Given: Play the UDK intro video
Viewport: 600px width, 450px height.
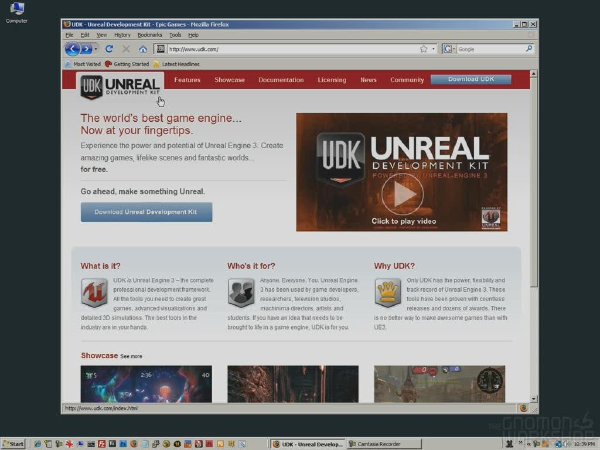Looking at the screenshot, I should (402, 194).
